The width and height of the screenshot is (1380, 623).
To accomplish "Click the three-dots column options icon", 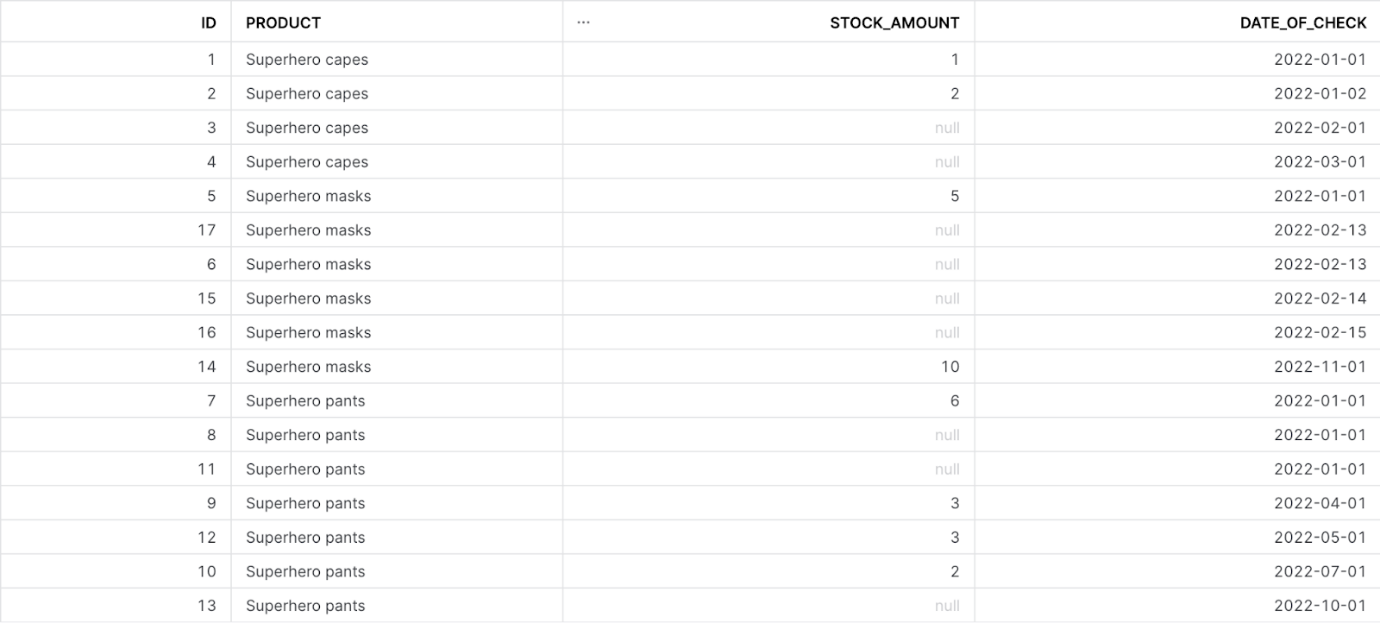I will point(583,22).
